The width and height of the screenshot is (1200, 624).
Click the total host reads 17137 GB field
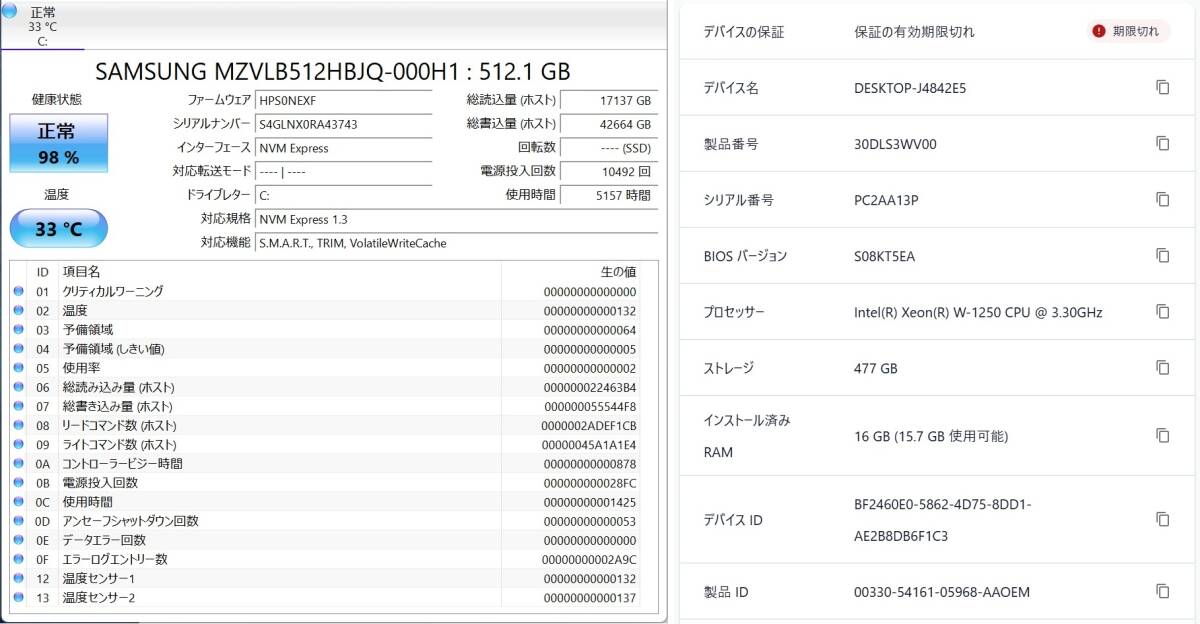[609, 100]
